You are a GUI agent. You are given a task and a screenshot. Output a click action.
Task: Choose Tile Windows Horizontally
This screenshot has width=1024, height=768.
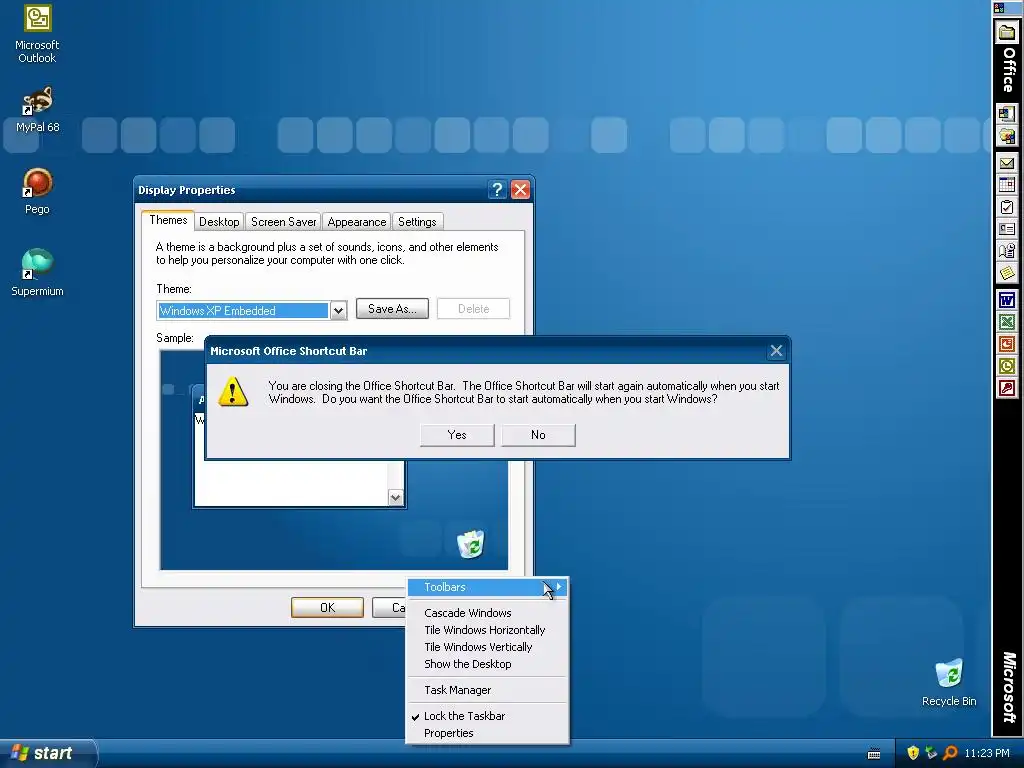click(x=485, y=630)
